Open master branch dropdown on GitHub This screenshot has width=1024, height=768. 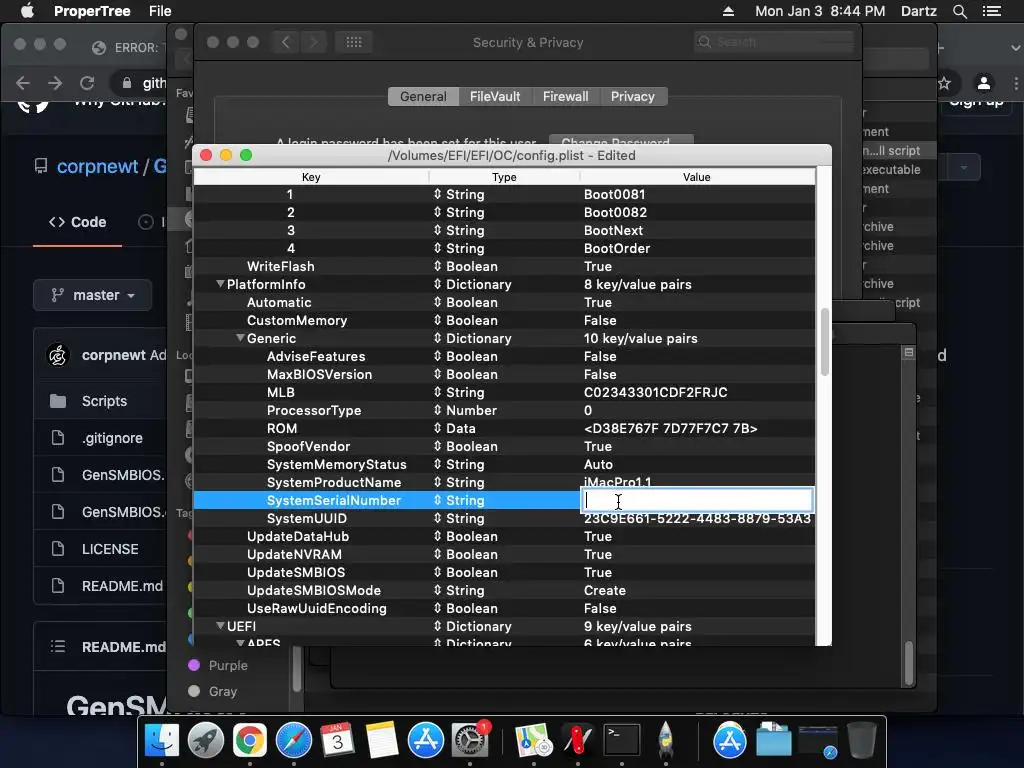(93, 295)
